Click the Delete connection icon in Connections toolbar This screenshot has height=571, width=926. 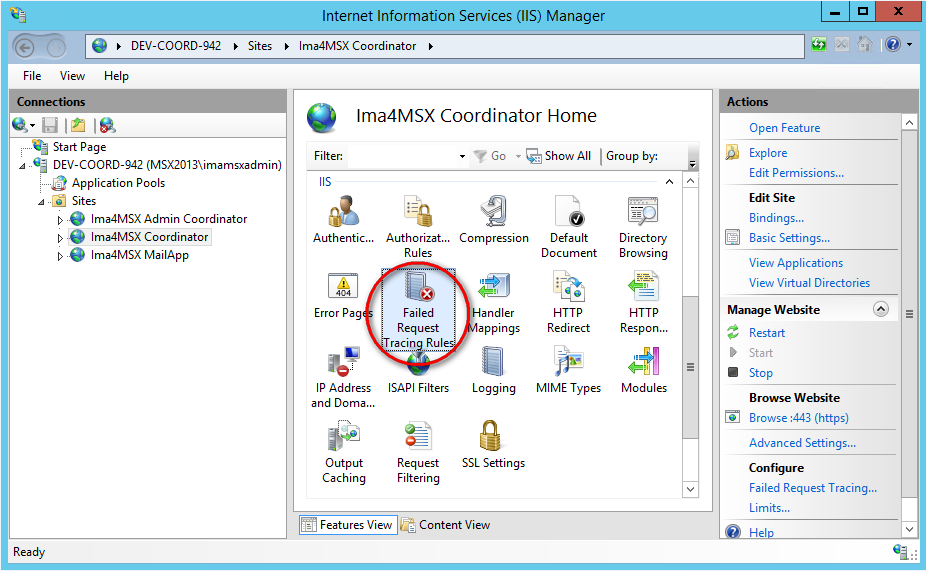pyautogui.click(x=107, y=125)
